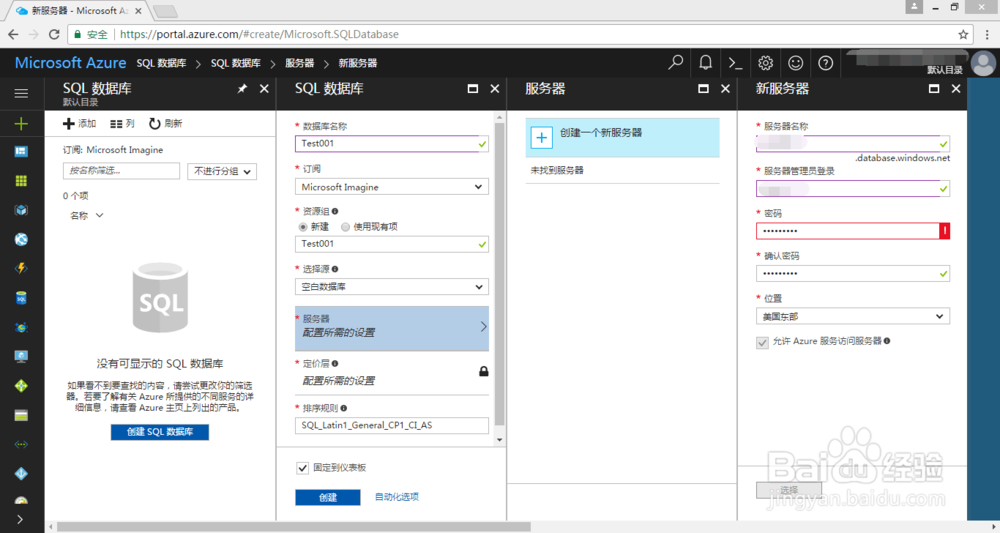Click the 服务器 breadcrumb
This screenshot has height=533, width=1000.
tap(299, 63)
